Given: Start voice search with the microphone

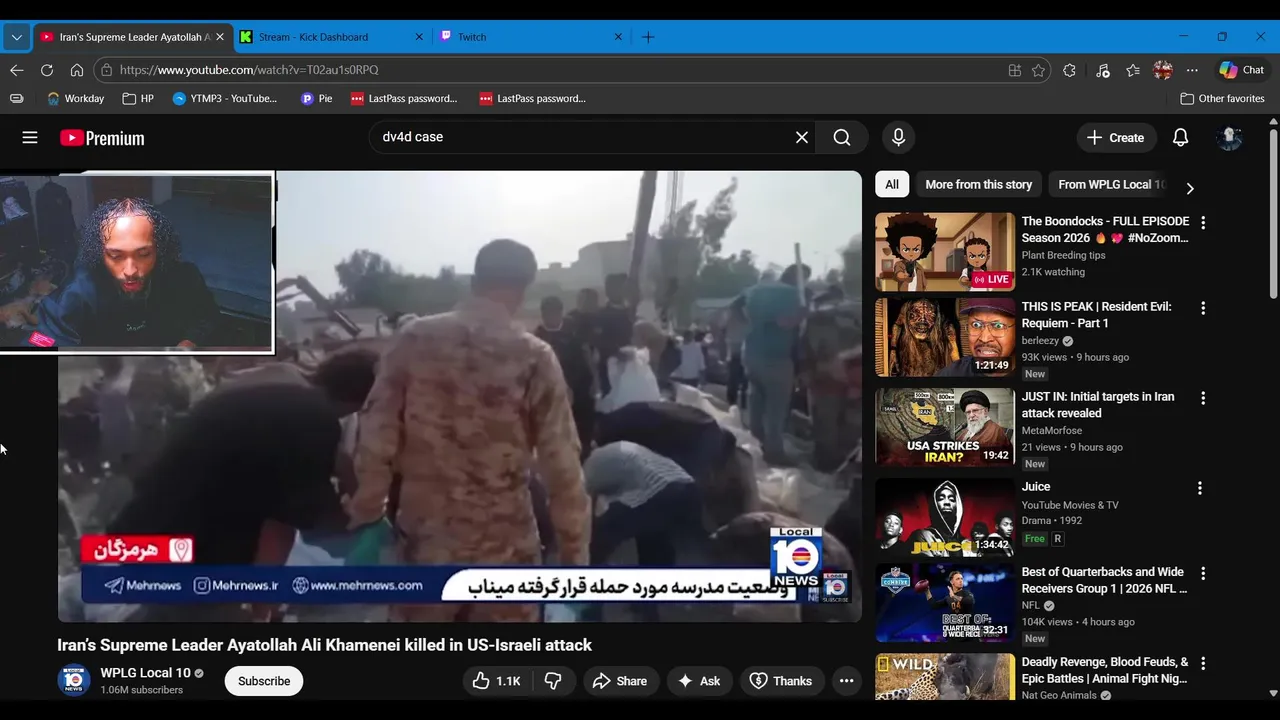Looking at the screenshot, I should pos(898,137).
